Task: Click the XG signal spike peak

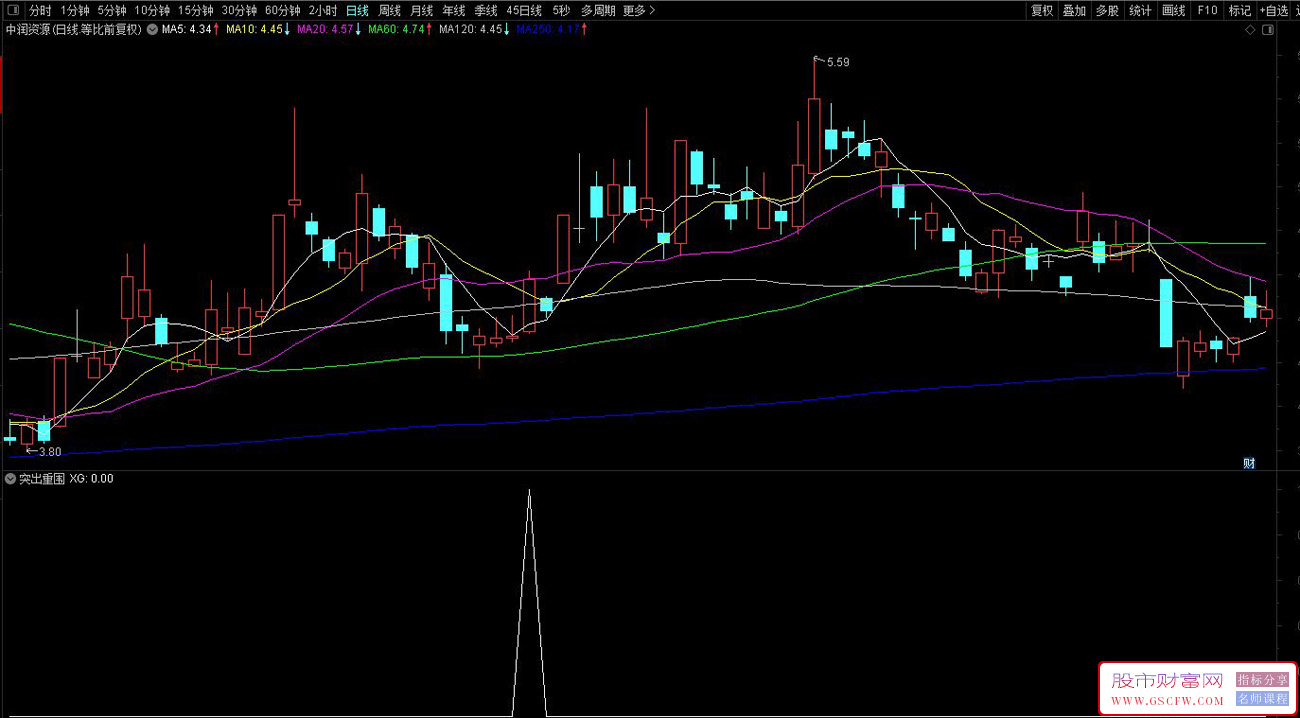Action: [529, 491]
